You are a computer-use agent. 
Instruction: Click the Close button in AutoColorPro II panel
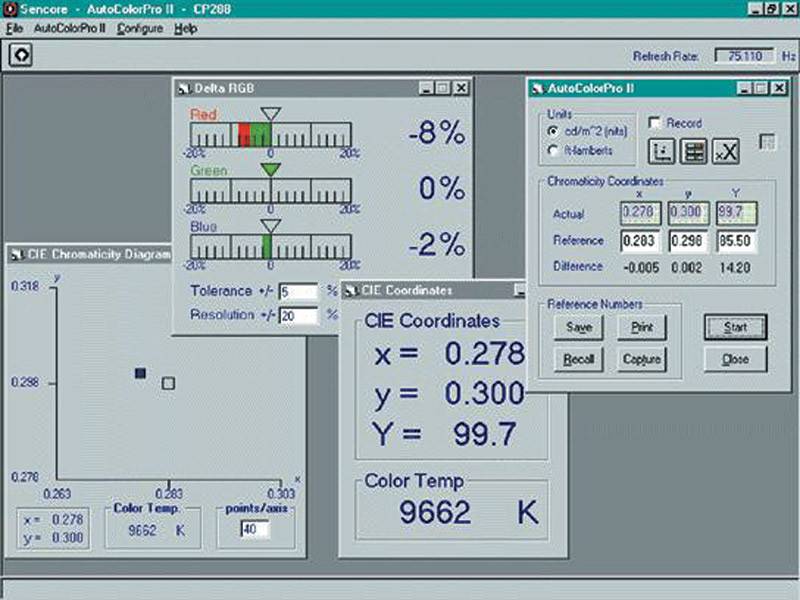coord(735,359)
